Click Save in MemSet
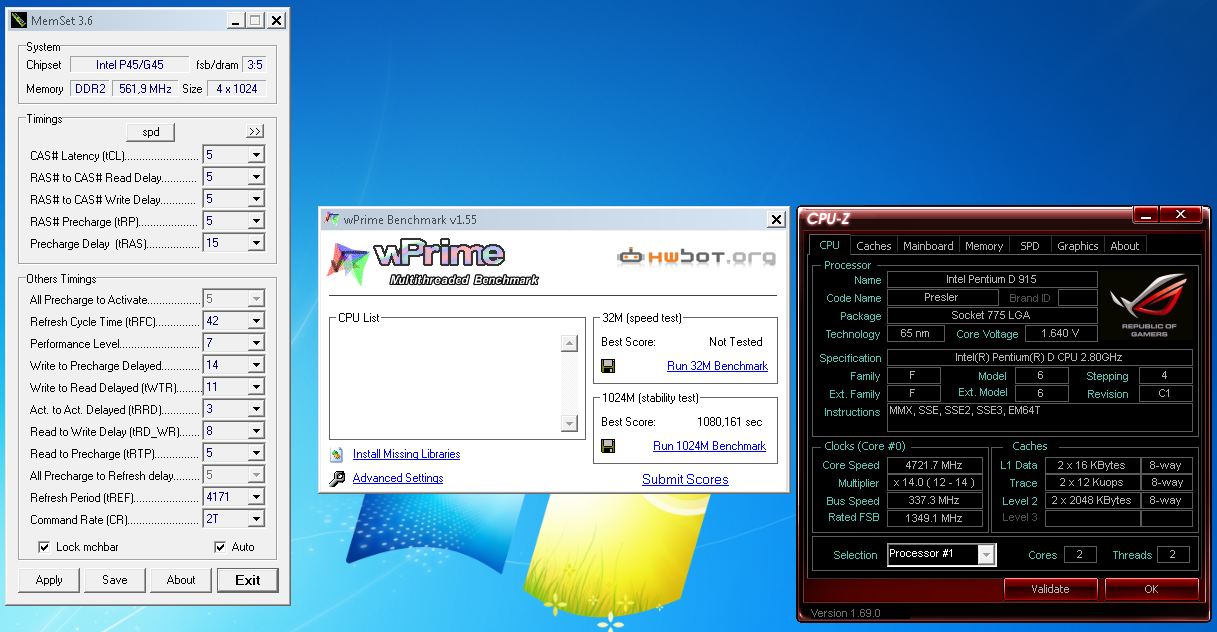Image resolution: width=1217 pixels, height=632 pixels. pyautogui.click(x=115, y=580)
